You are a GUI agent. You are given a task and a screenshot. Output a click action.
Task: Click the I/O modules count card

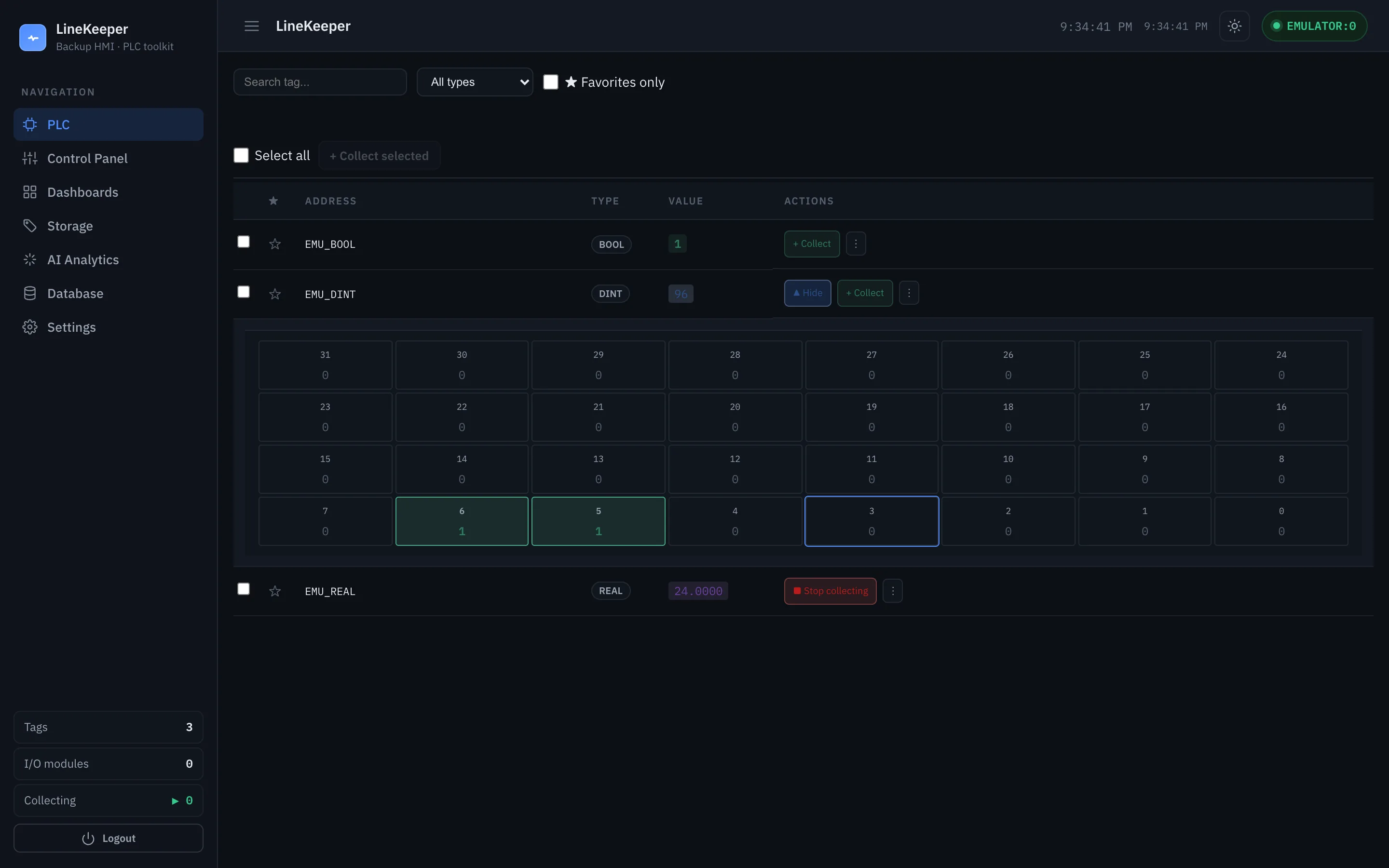click(x=109, y=763)
